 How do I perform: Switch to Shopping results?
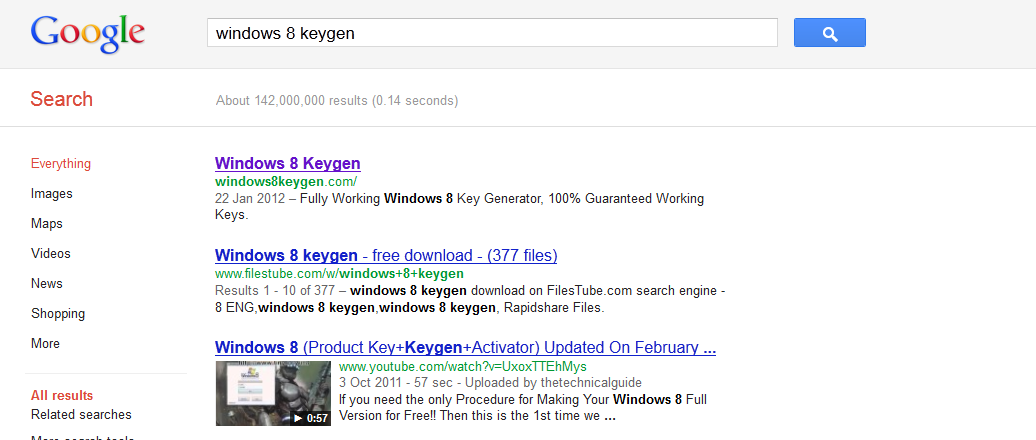coord(58,314)
